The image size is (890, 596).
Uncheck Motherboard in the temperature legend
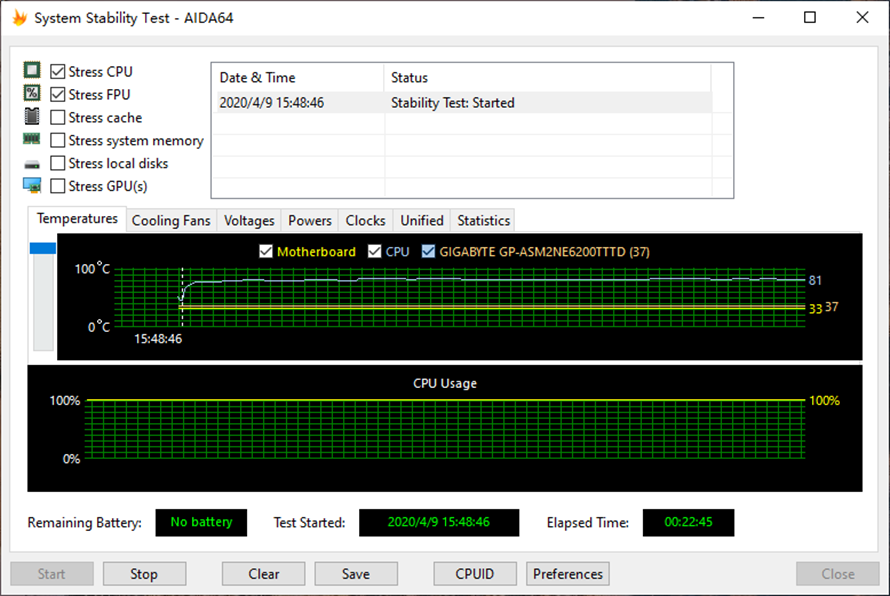266,251
